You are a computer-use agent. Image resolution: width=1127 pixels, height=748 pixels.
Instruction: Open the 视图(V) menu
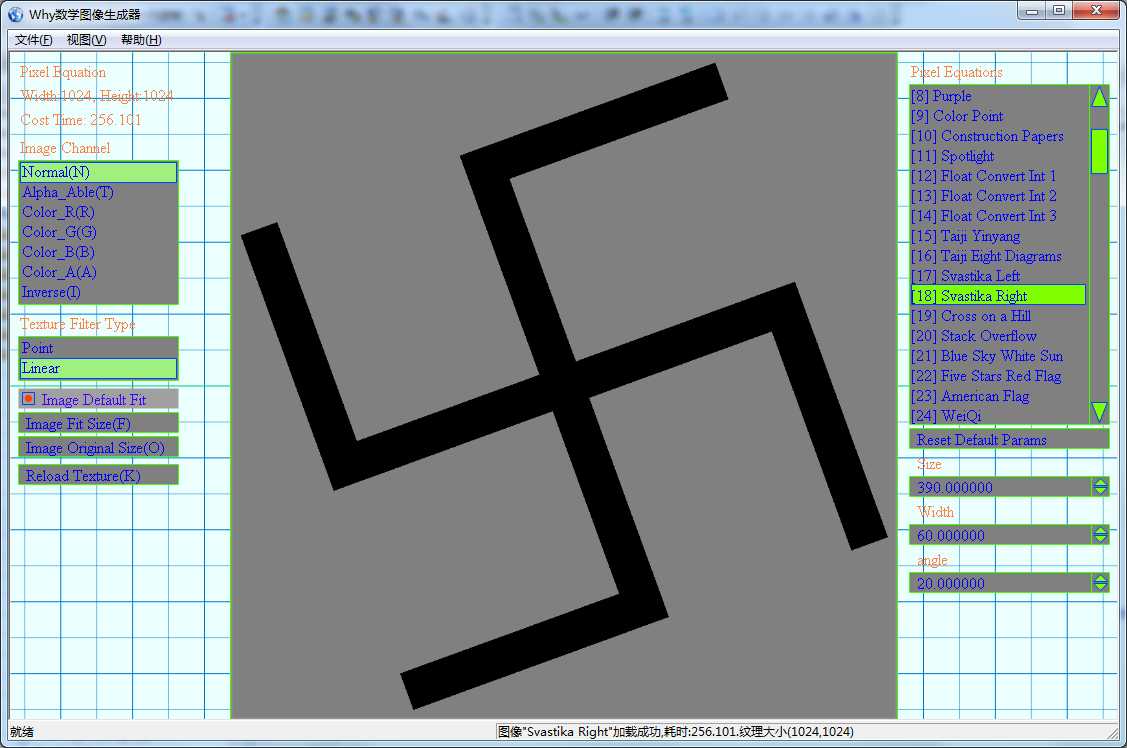click(86, 40)
